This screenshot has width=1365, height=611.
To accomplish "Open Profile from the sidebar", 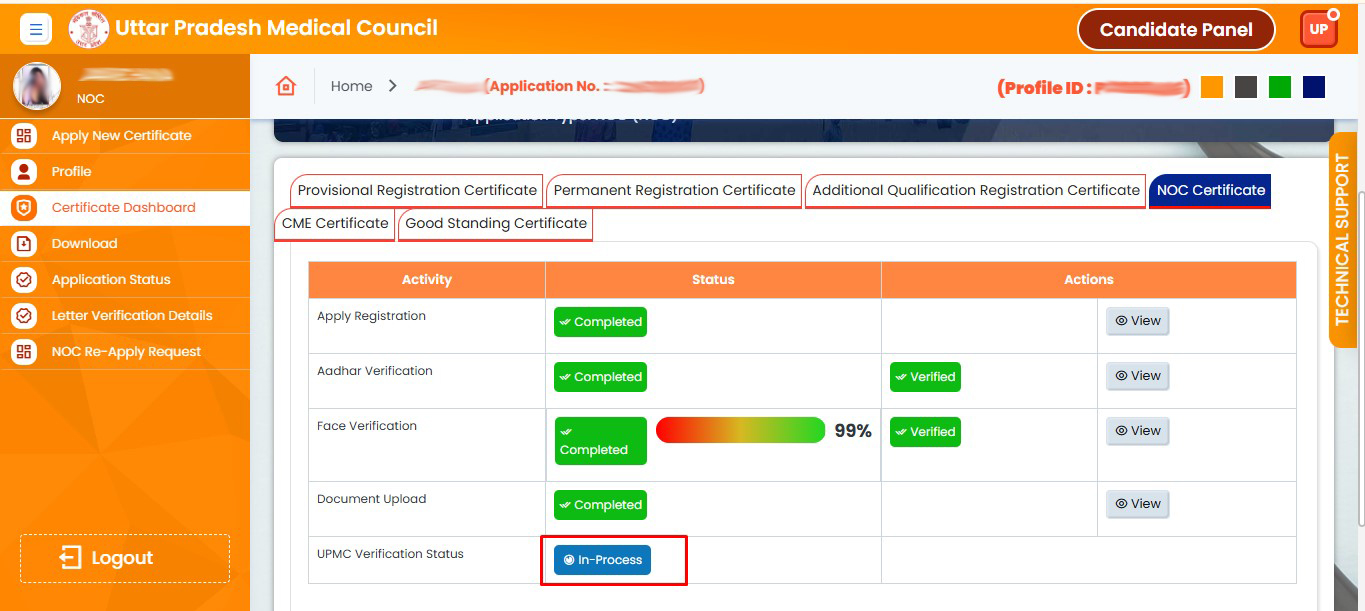I will [x=71, y=172].
